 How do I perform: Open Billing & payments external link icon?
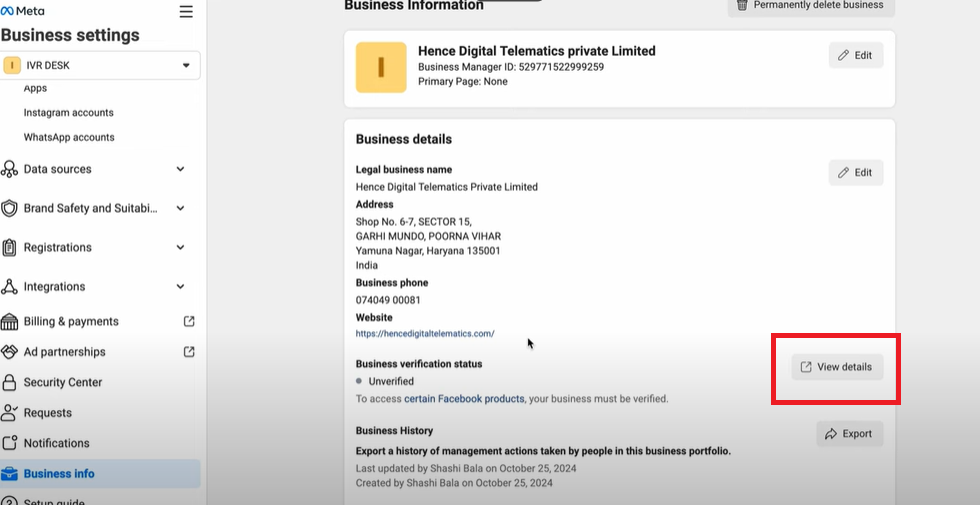pyautogui.click(x=189, y=321)
